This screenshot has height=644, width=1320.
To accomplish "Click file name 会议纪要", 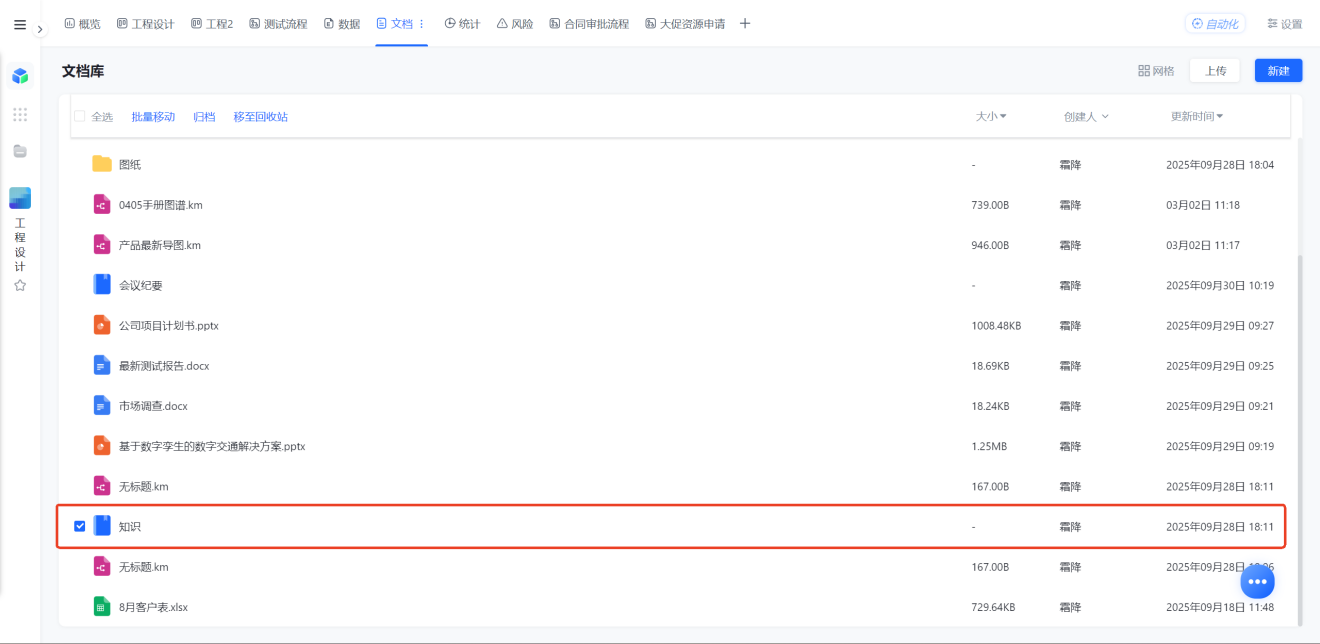I will click(141, 285).
